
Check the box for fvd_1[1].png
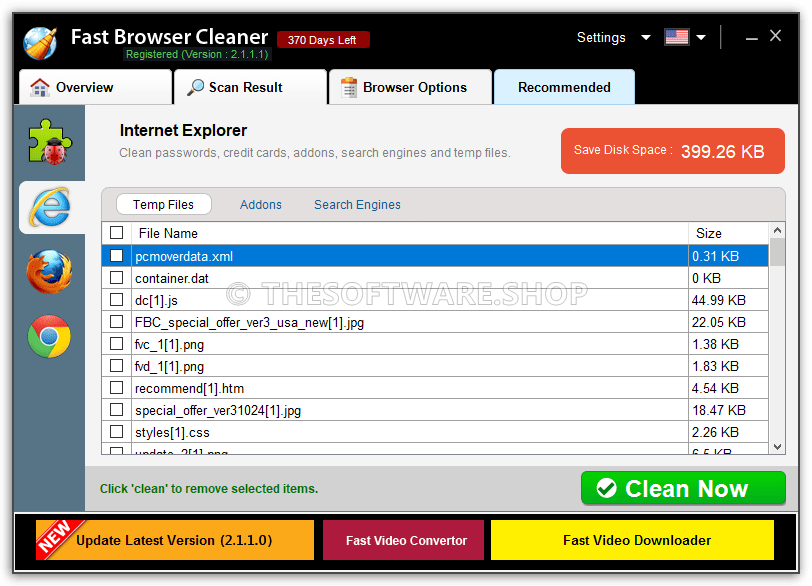point(117,366)
